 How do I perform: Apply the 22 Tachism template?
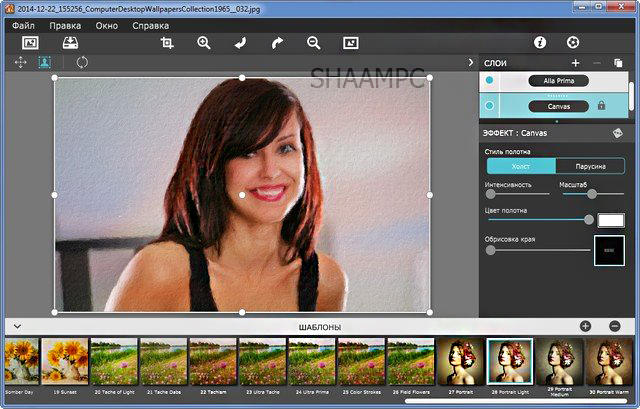213,362
